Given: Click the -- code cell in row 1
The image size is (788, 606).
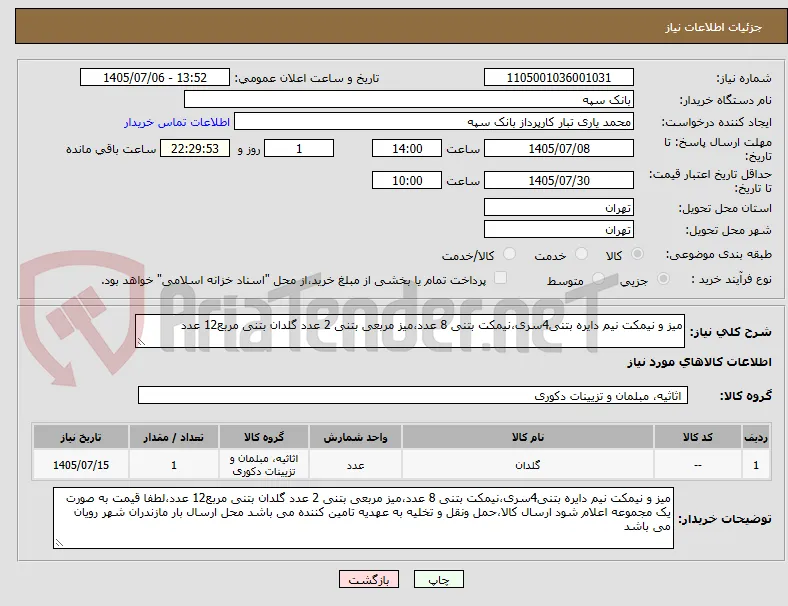Looking at the screenshot, I should pos(698,465).
